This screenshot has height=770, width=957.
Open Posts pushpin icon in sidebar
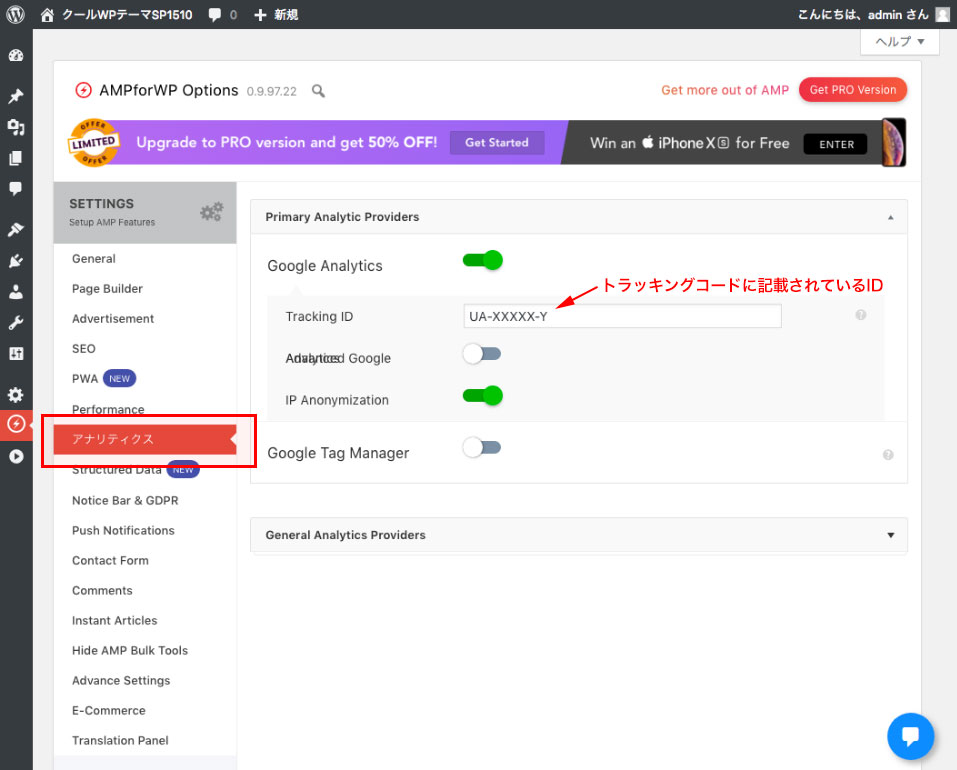click(16, 96)
